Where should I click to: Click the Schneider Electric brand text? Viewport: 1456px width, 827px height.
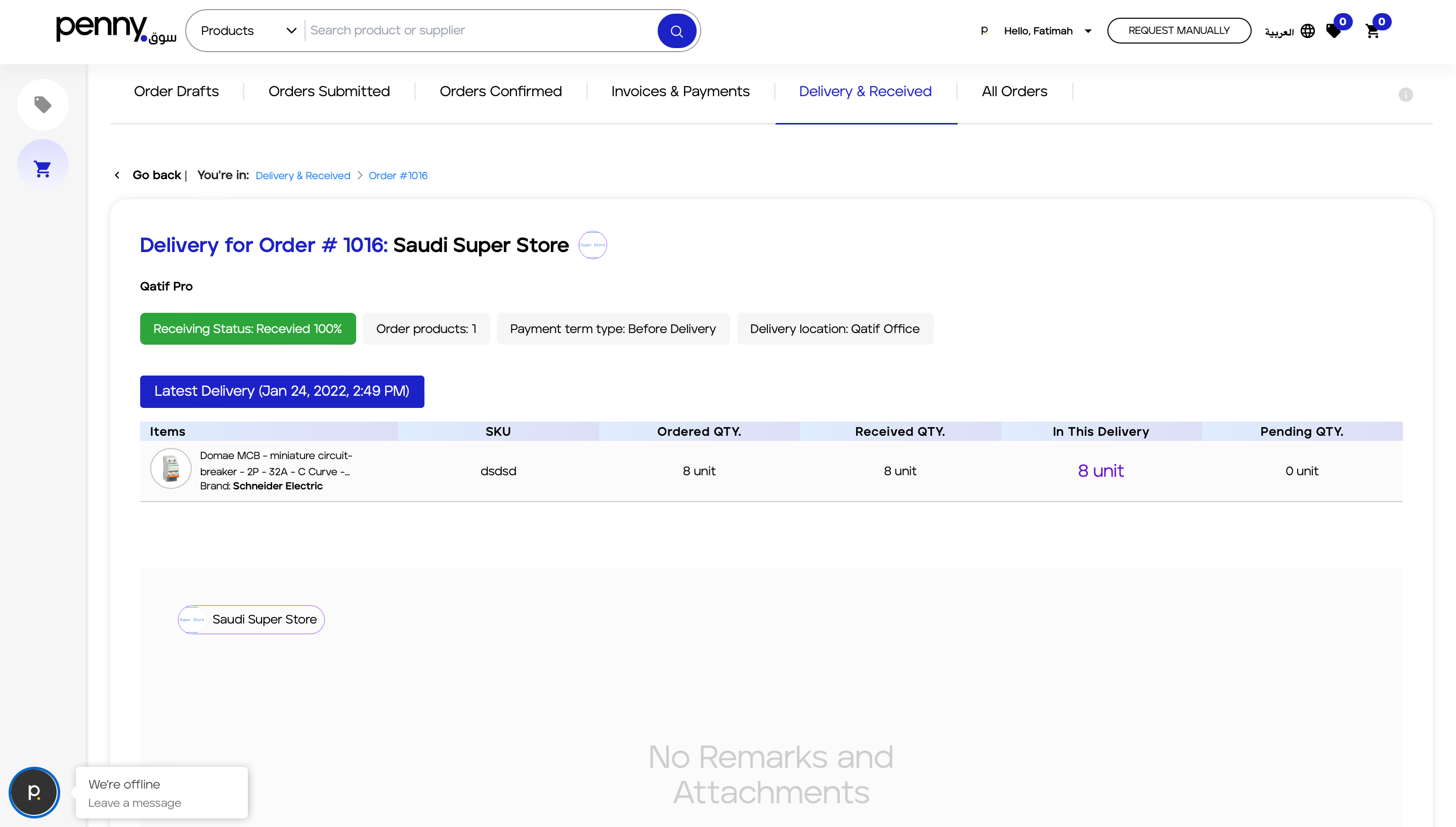[x=278, y=486]
